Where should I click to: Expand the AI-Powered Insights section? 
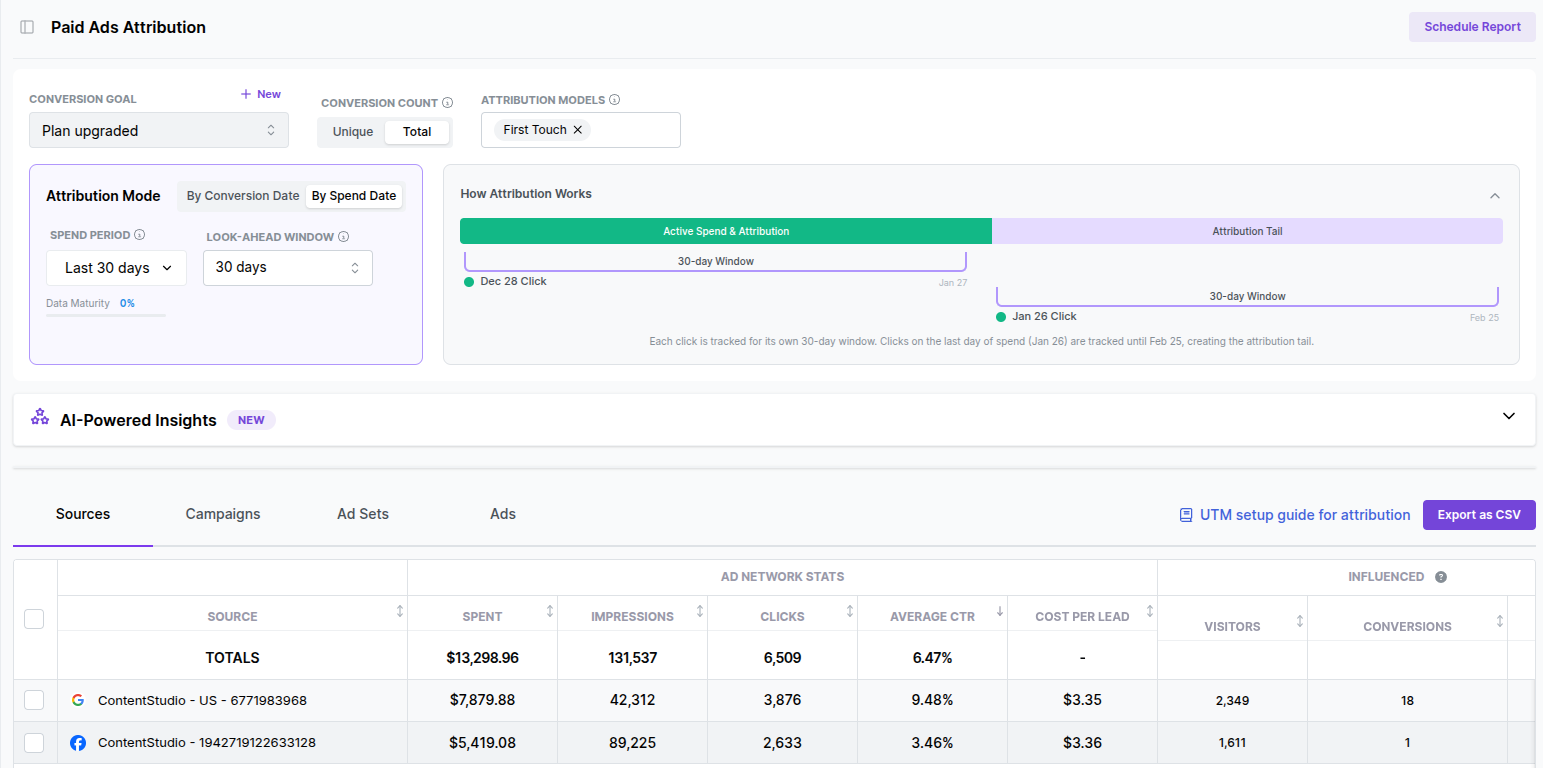click(x=1509, y=417)
